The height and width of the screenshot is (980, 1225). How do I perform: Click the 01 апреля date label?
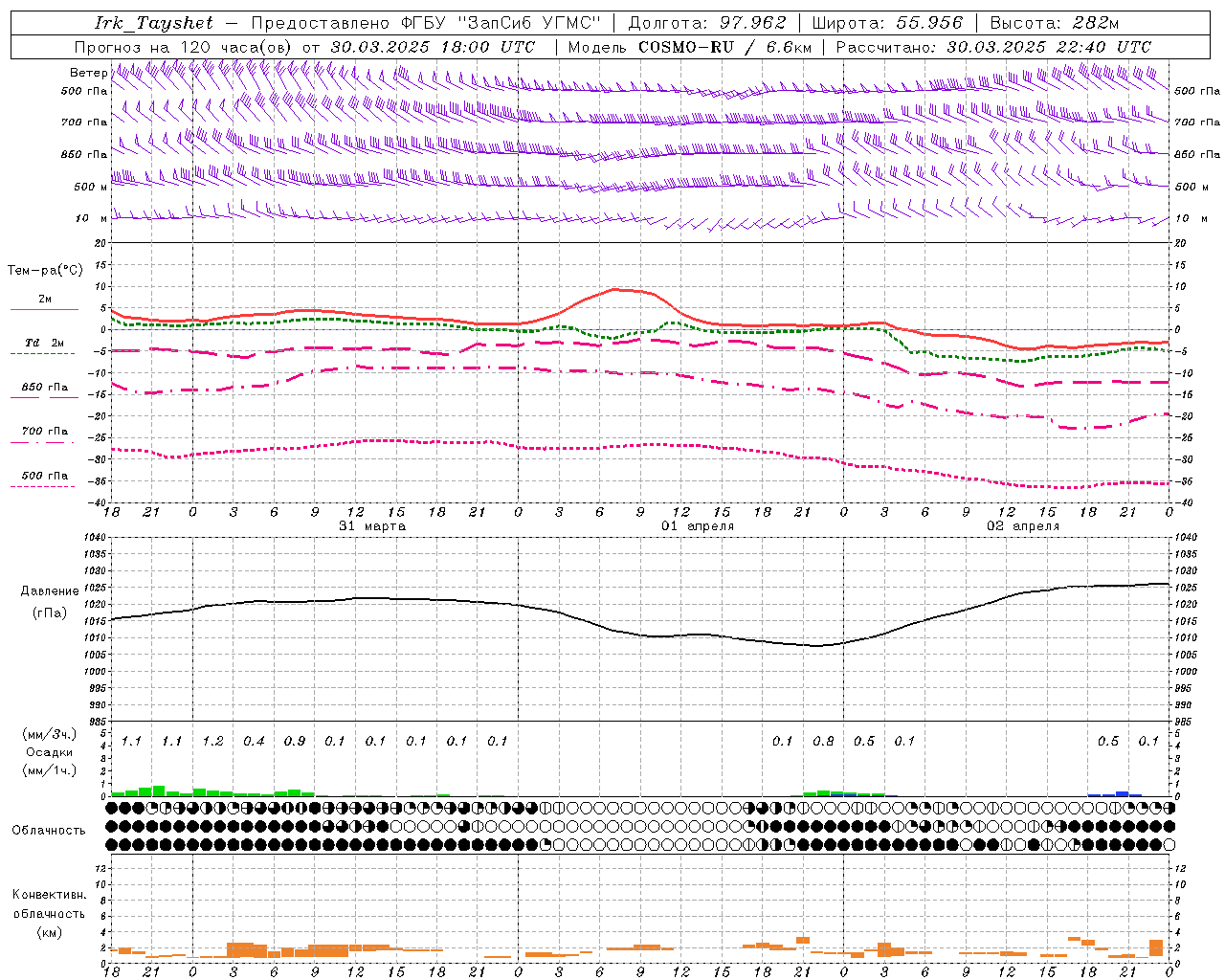click(698, 526)
